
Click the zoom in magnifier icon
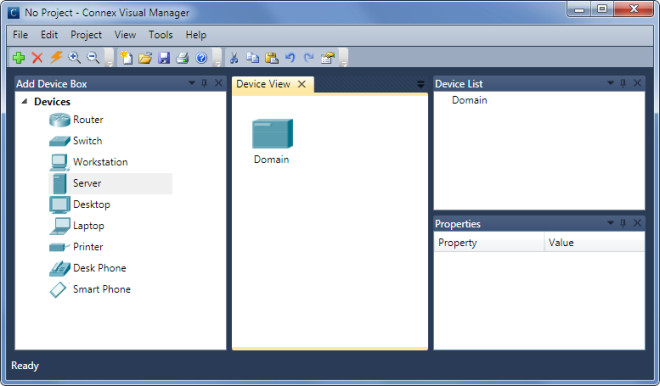coord(75,58)
